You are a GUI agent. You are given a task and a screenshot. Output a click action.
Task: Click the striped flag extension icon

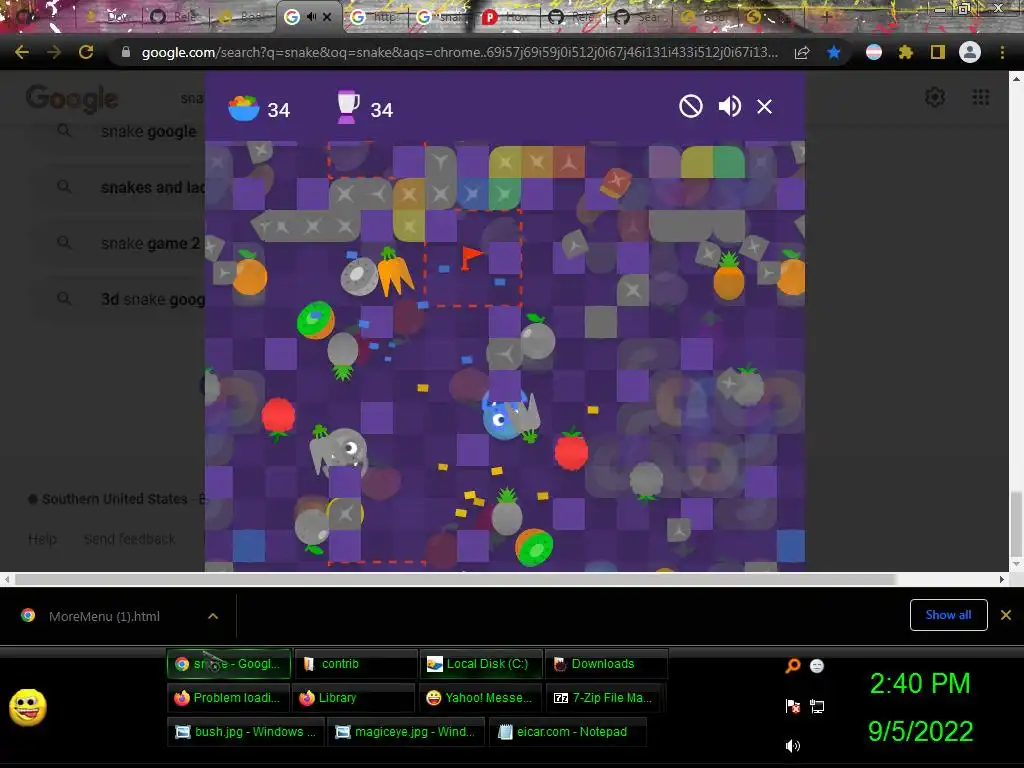click(874, 52)
